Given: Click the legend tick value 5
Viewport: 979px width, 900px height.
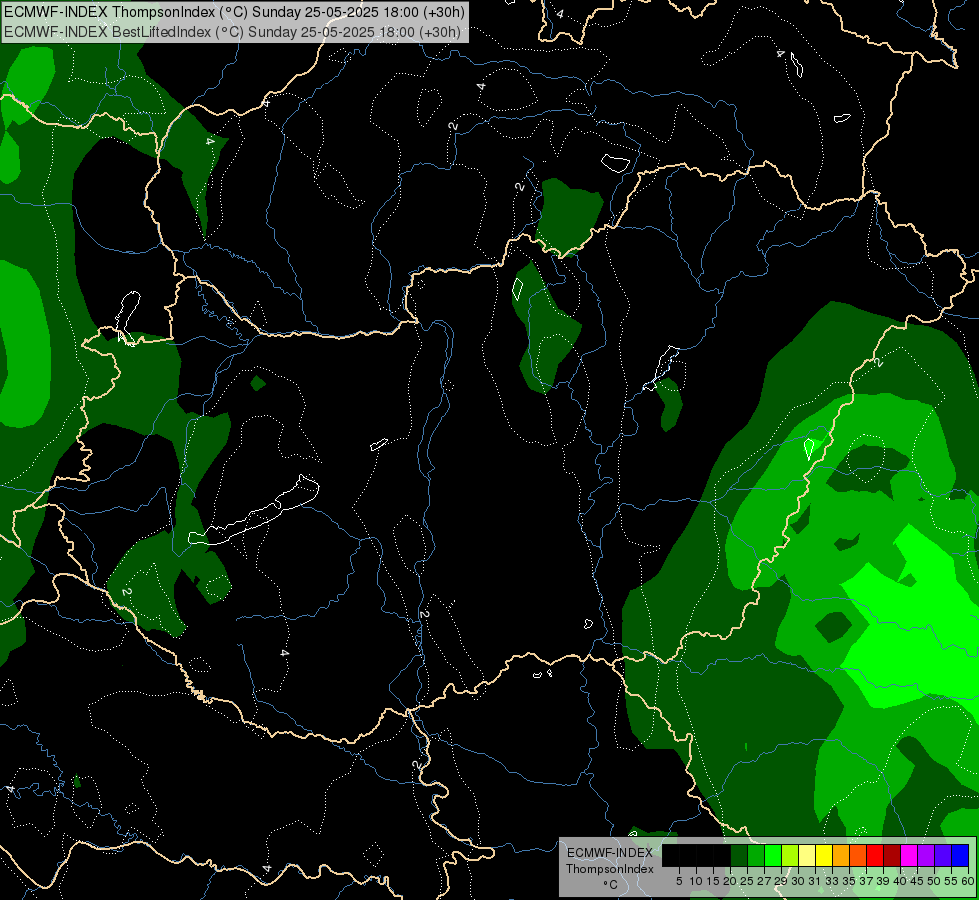Looking at the screenshot, I should pyautogui.click(x=679, y=881).
